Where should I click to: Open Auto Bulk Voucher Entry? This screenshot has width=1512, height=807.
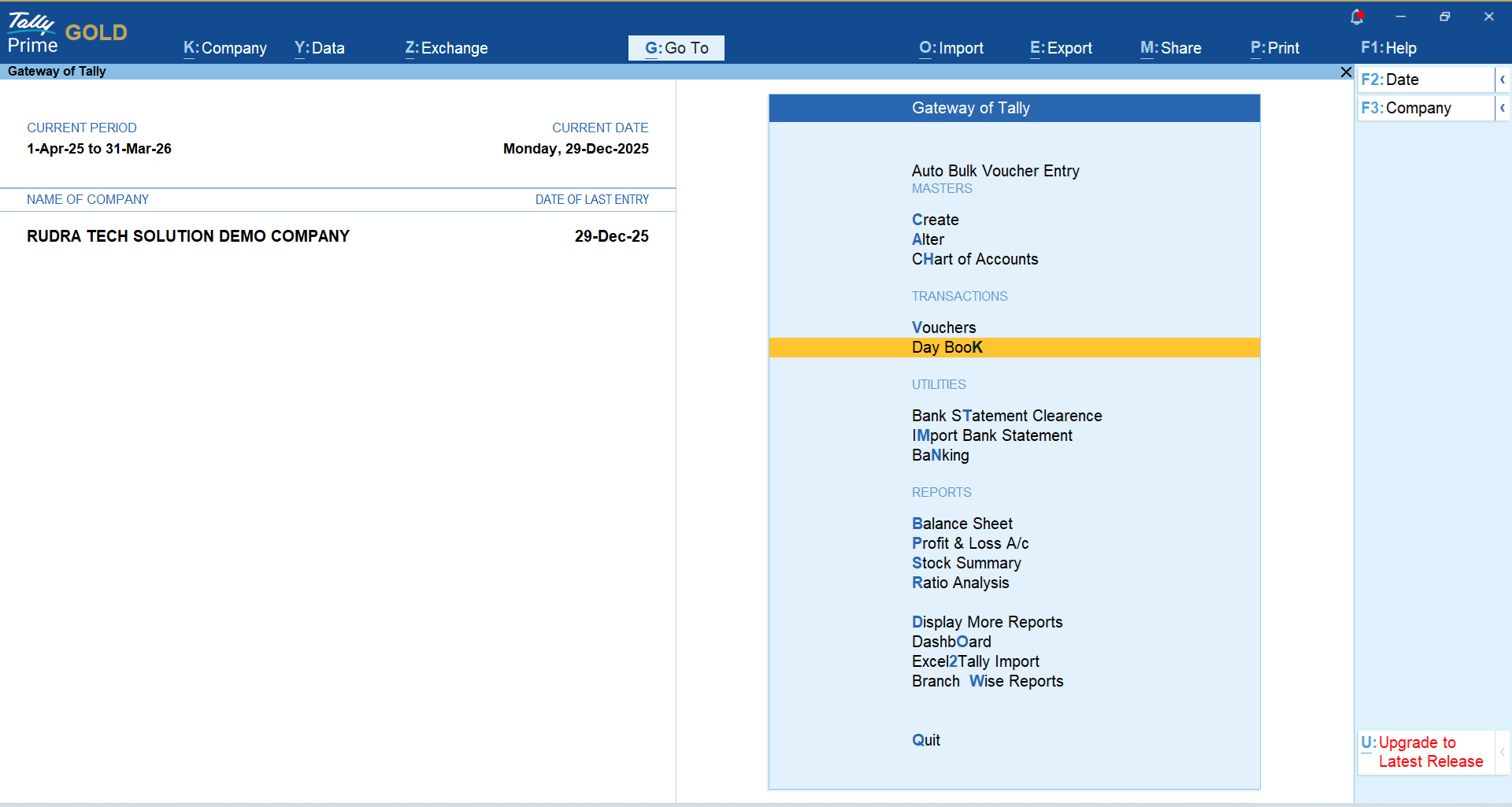[x=995, y=171]
